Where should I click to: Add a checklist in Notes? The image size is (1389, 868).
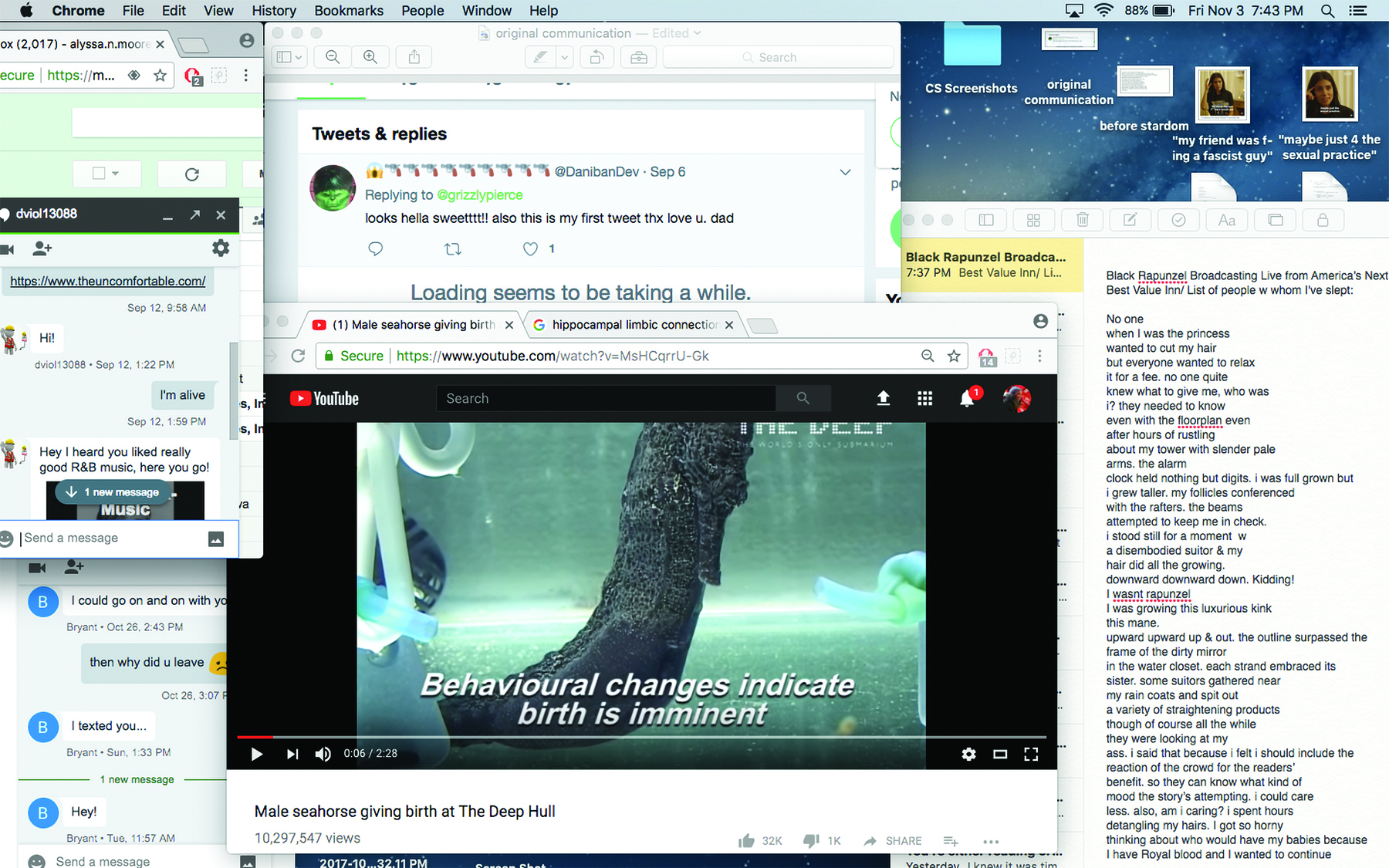(1178, 220)
